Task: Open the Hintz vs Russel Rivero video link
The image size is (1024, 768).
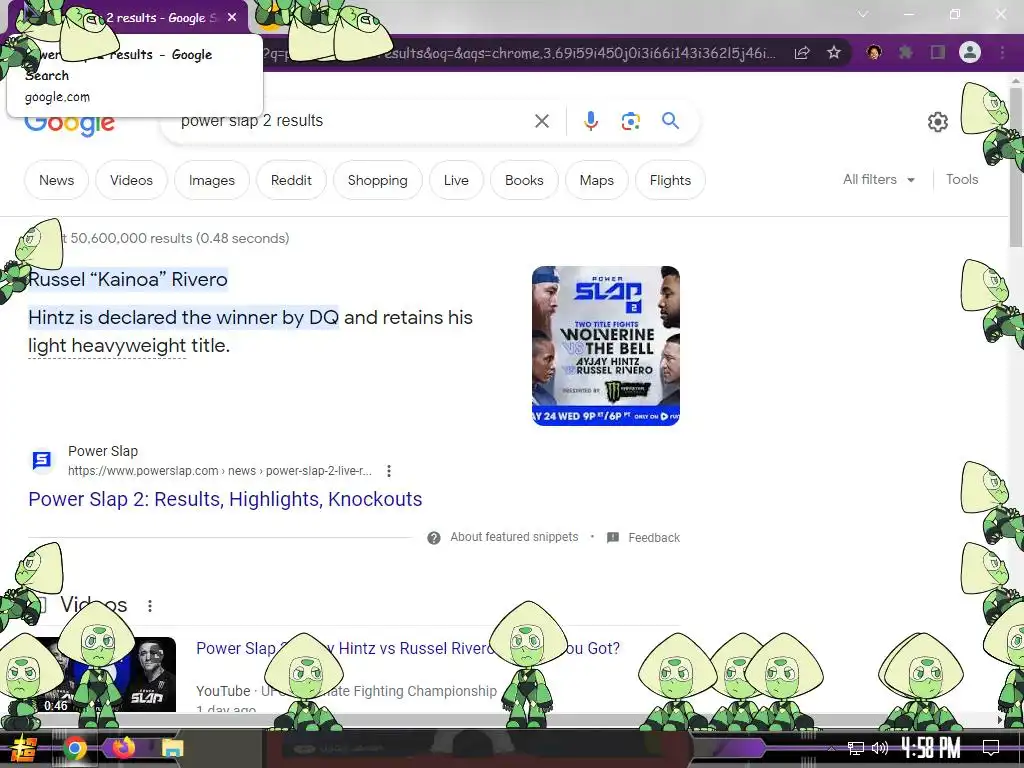Action: tap(408, 648)
